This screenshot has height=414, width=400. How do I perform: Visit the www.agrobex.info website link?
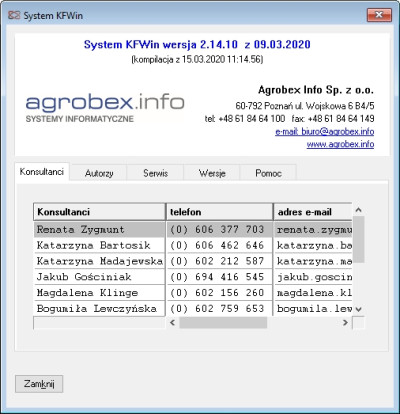(x=340, y=144)
